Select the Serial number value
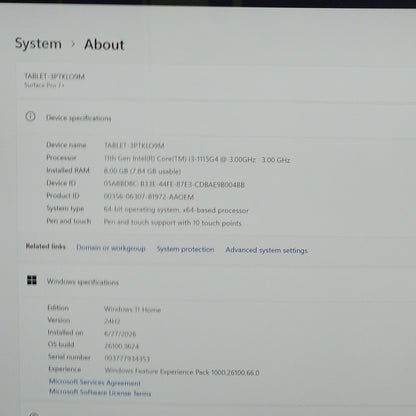Image resolution: width=416 pixels, height=416 pixels. (127, 358)
